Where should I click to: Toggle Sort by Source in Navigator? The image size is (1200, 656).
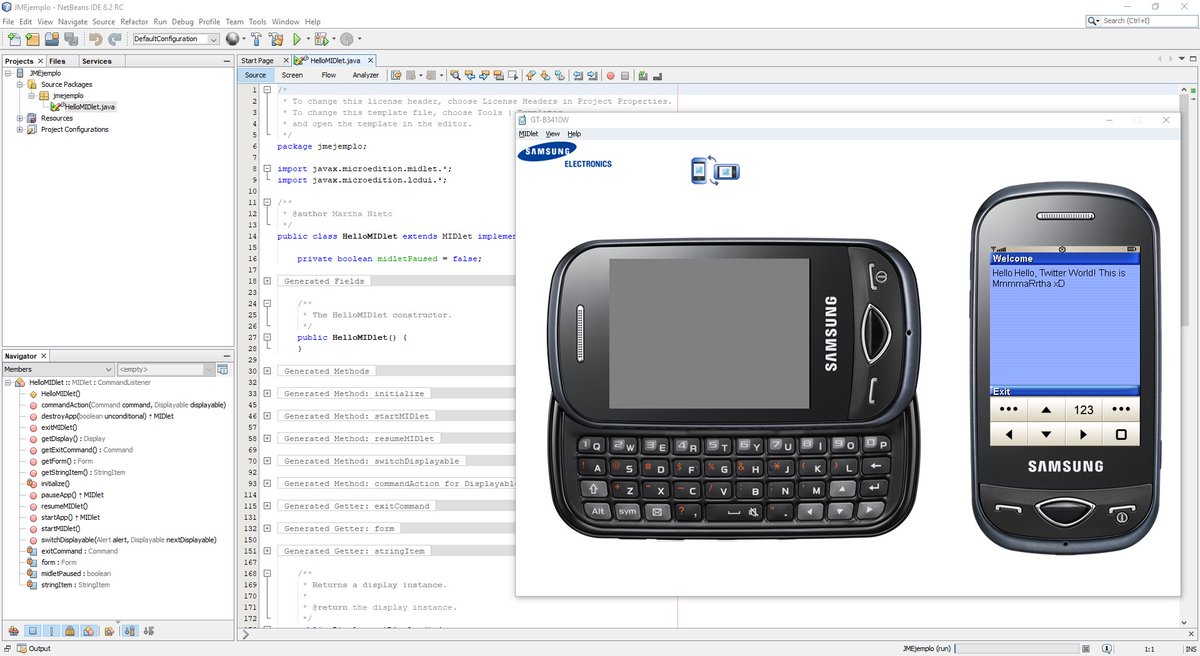[x=149, y=631]
